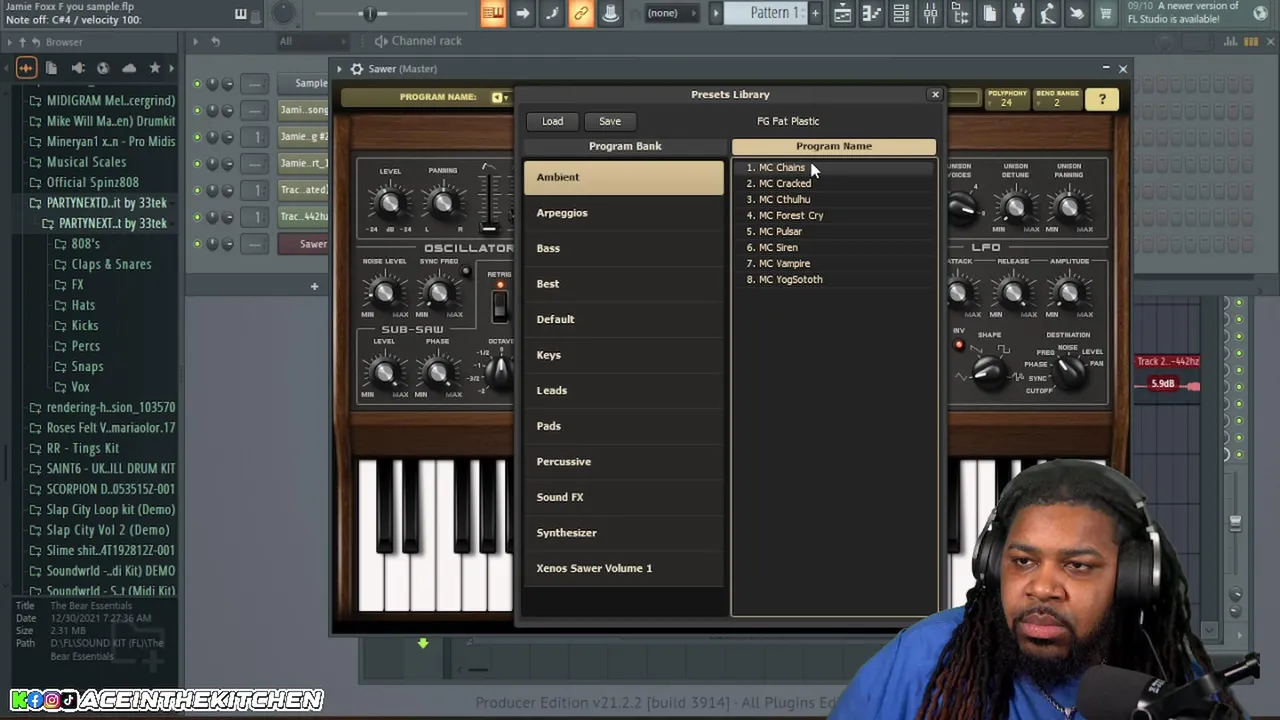This screenshot has width=1280, height=720.
Task: Mute the Jami..song channel green LED
Action: (198, 110)
